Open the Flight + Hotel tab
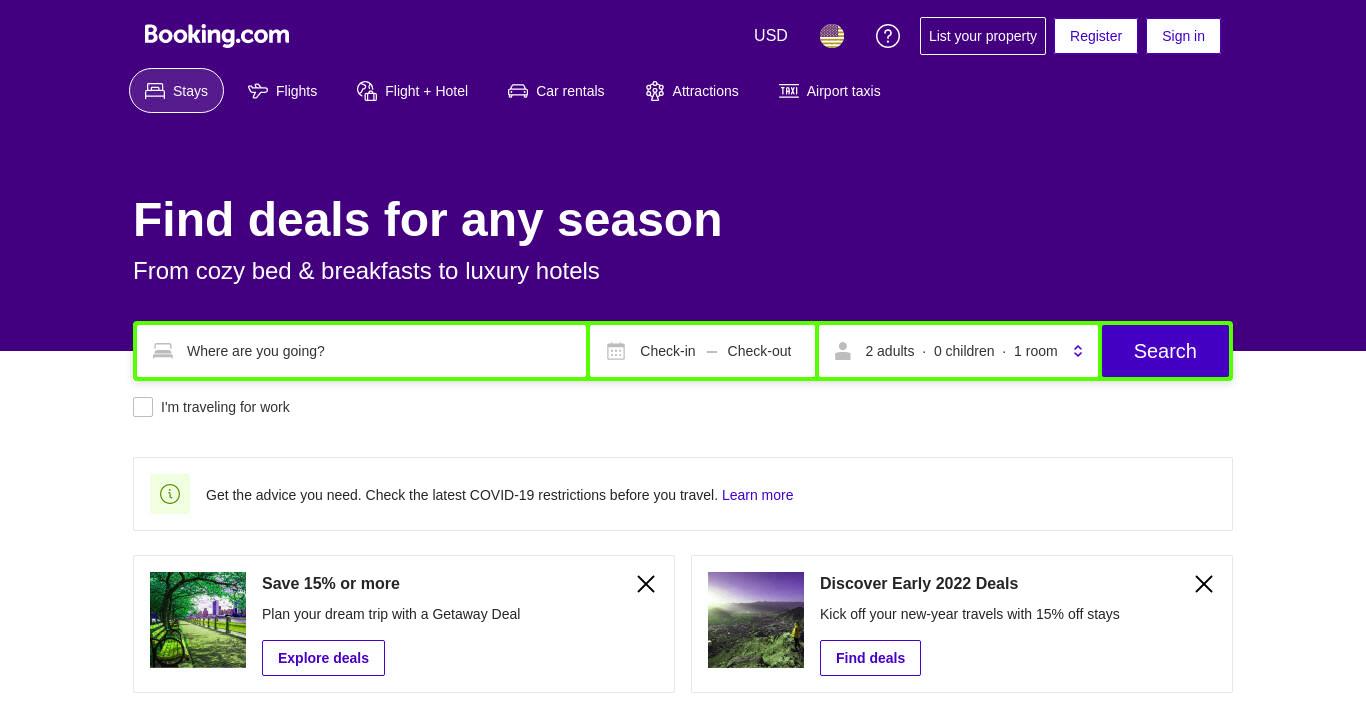Screen dimensions: 1366x720 412,91
